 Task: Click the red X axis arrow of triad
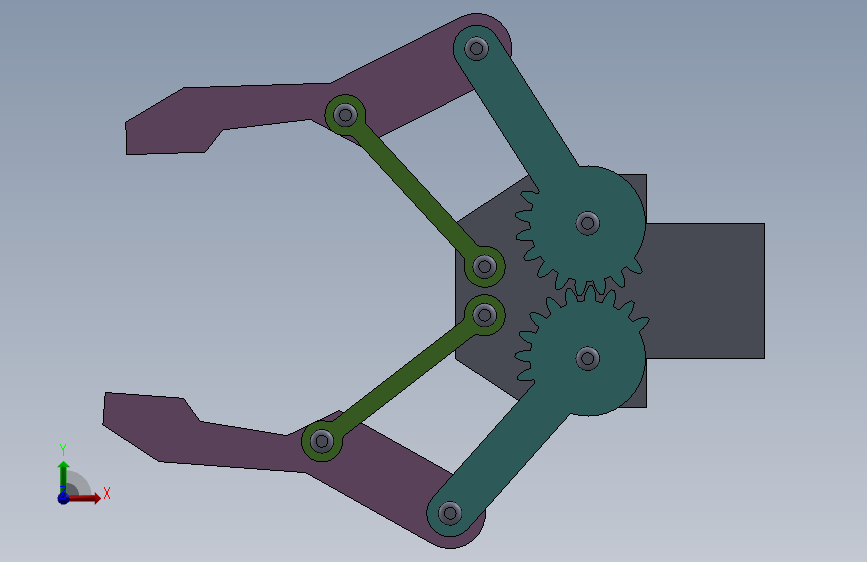tap(84, 498)
